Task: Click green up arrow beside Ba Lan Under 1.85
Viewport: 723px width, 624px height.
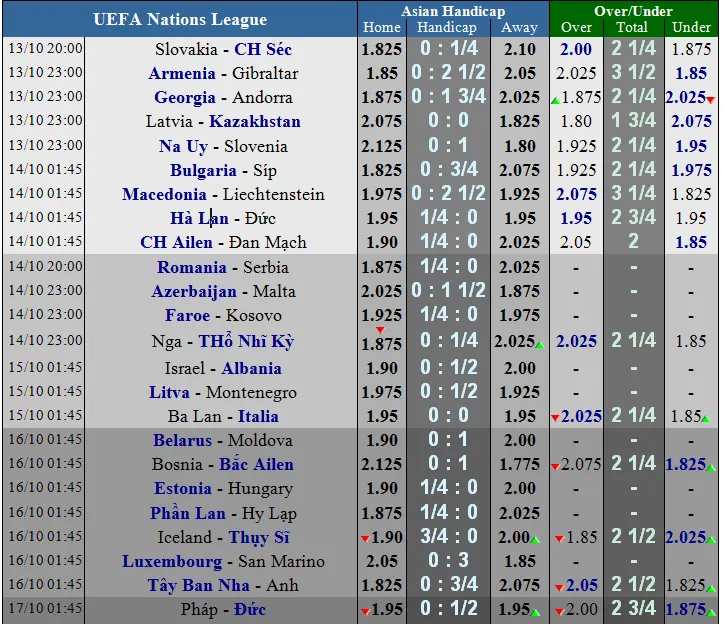Action: (705, 419)
